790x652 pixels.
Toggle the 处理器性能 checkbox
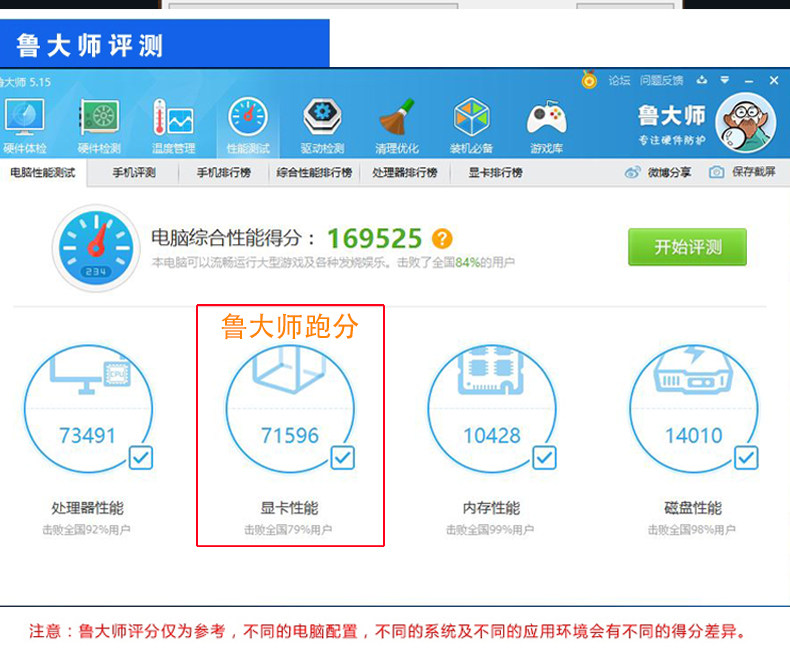141,458
